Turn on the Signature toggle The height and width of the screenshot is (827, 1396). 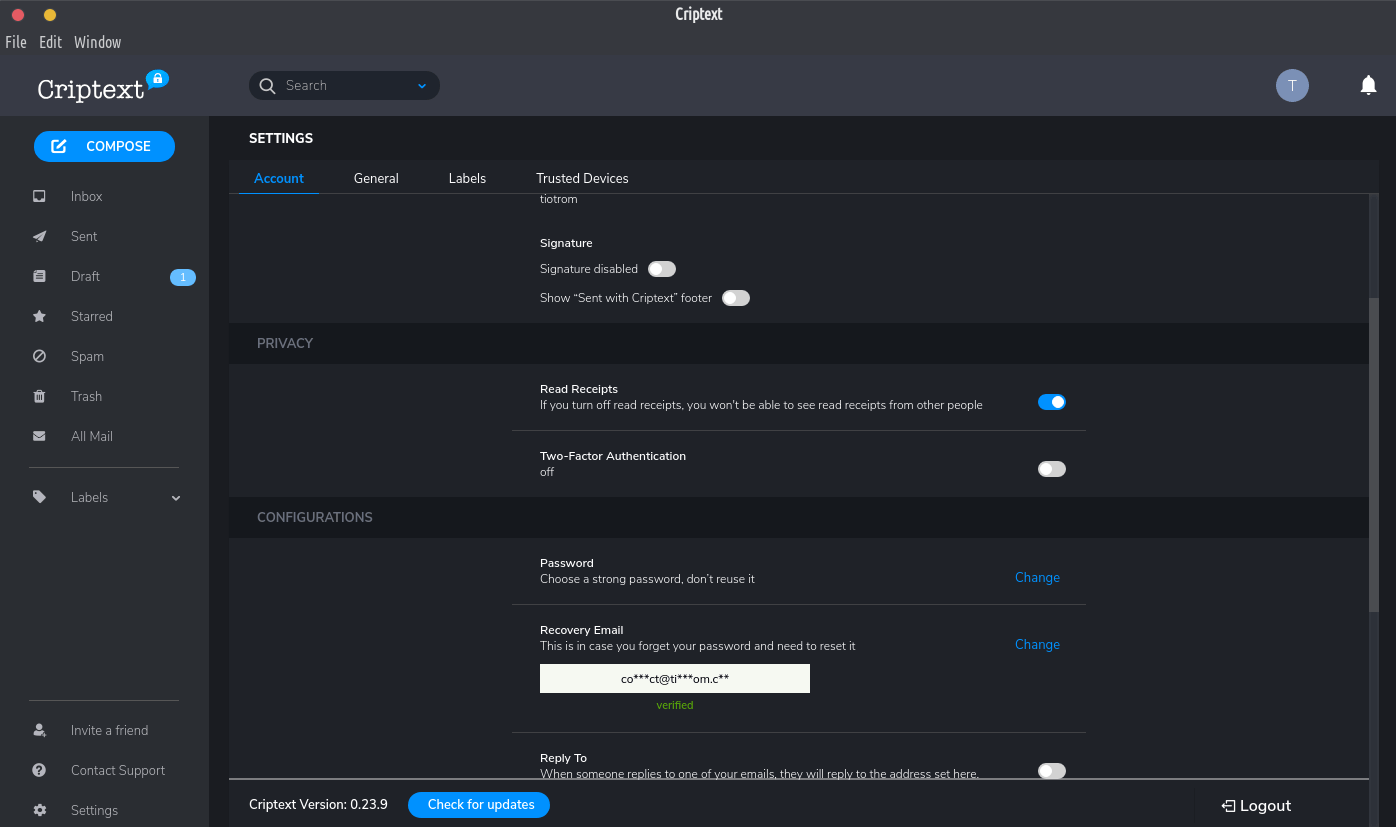[x=661, y=269]
